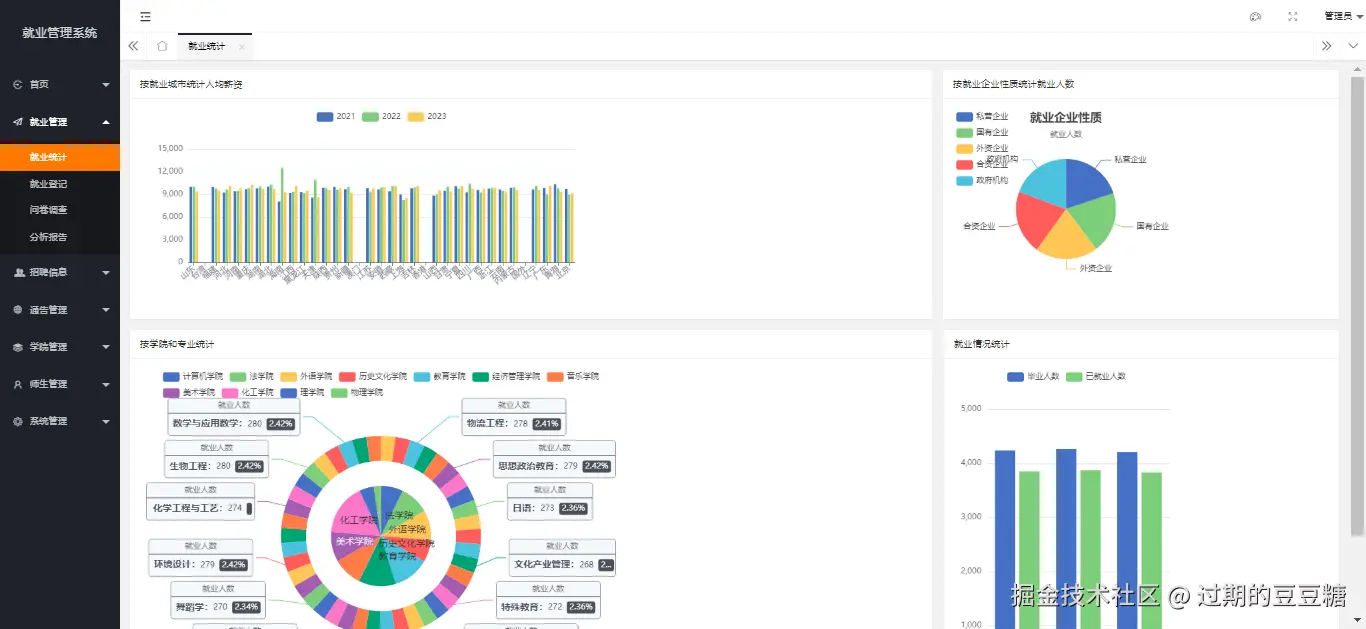Select 就业统计 in the sidebar submenu
1366x629 pixels.
pyautogui.click(x=60, y=157)
